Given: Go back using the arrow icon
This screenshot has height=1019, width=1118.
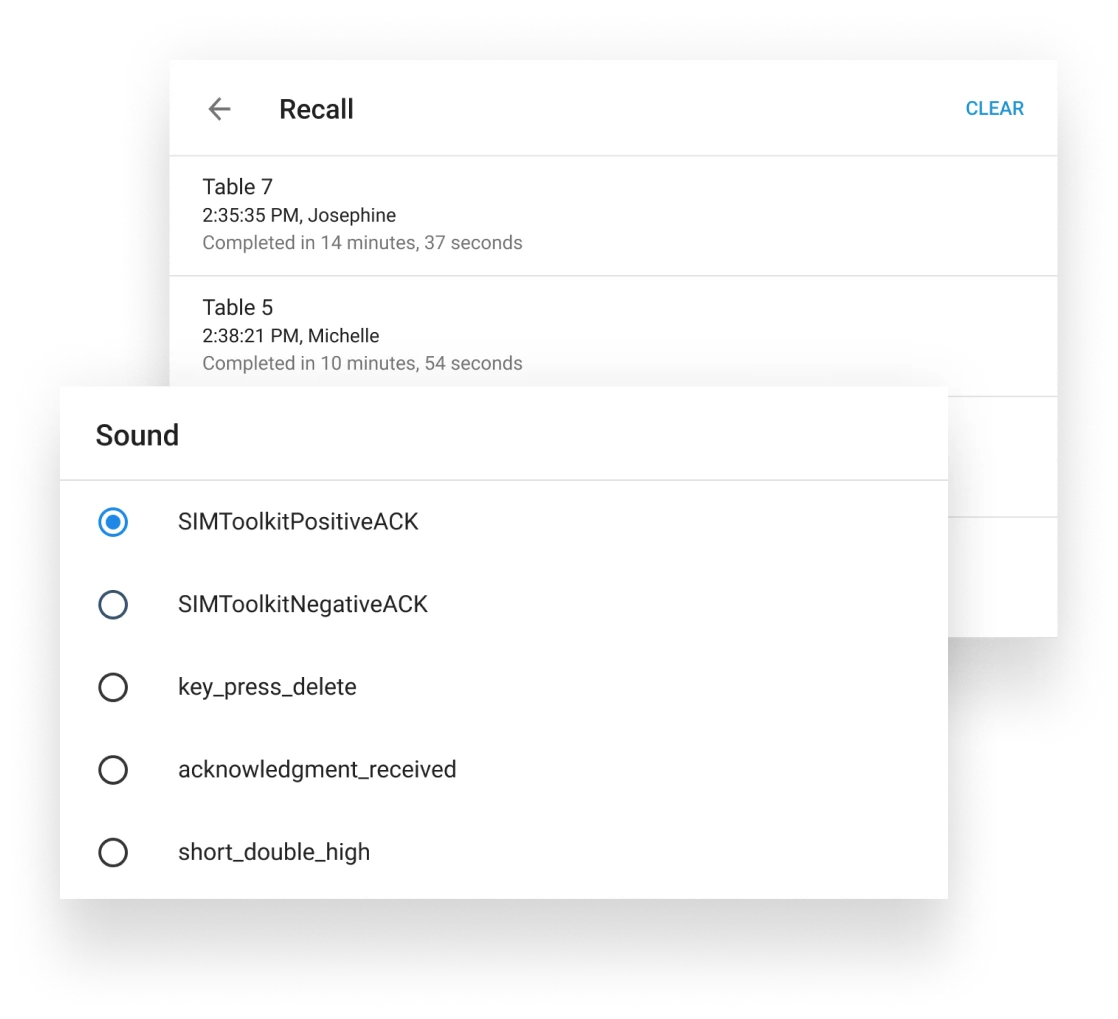Looking at the screenshot, I should click(x=219, y=109).
